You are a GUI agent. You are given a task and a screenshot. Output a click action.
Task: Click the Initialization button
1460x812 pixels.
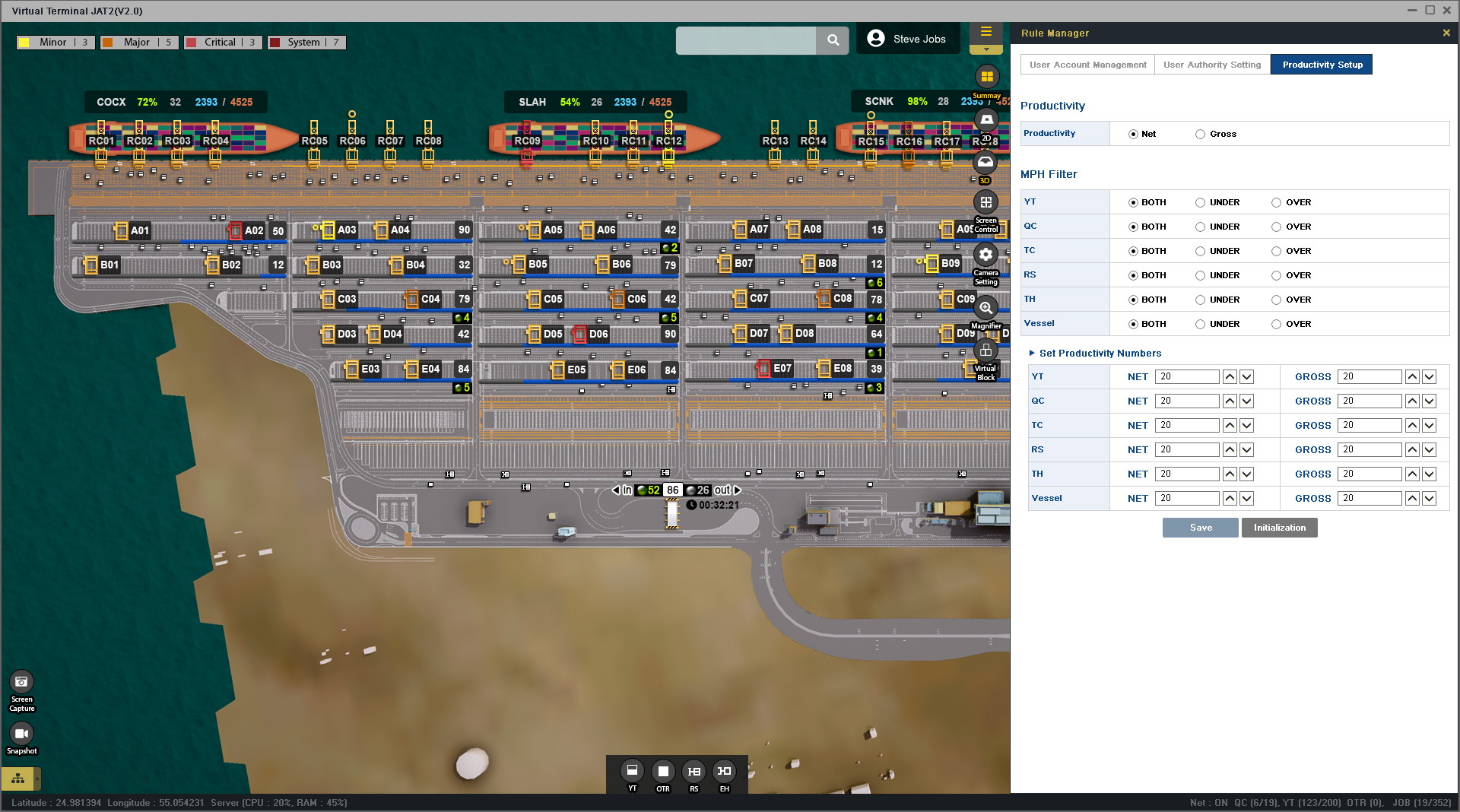click(1279, 528)
